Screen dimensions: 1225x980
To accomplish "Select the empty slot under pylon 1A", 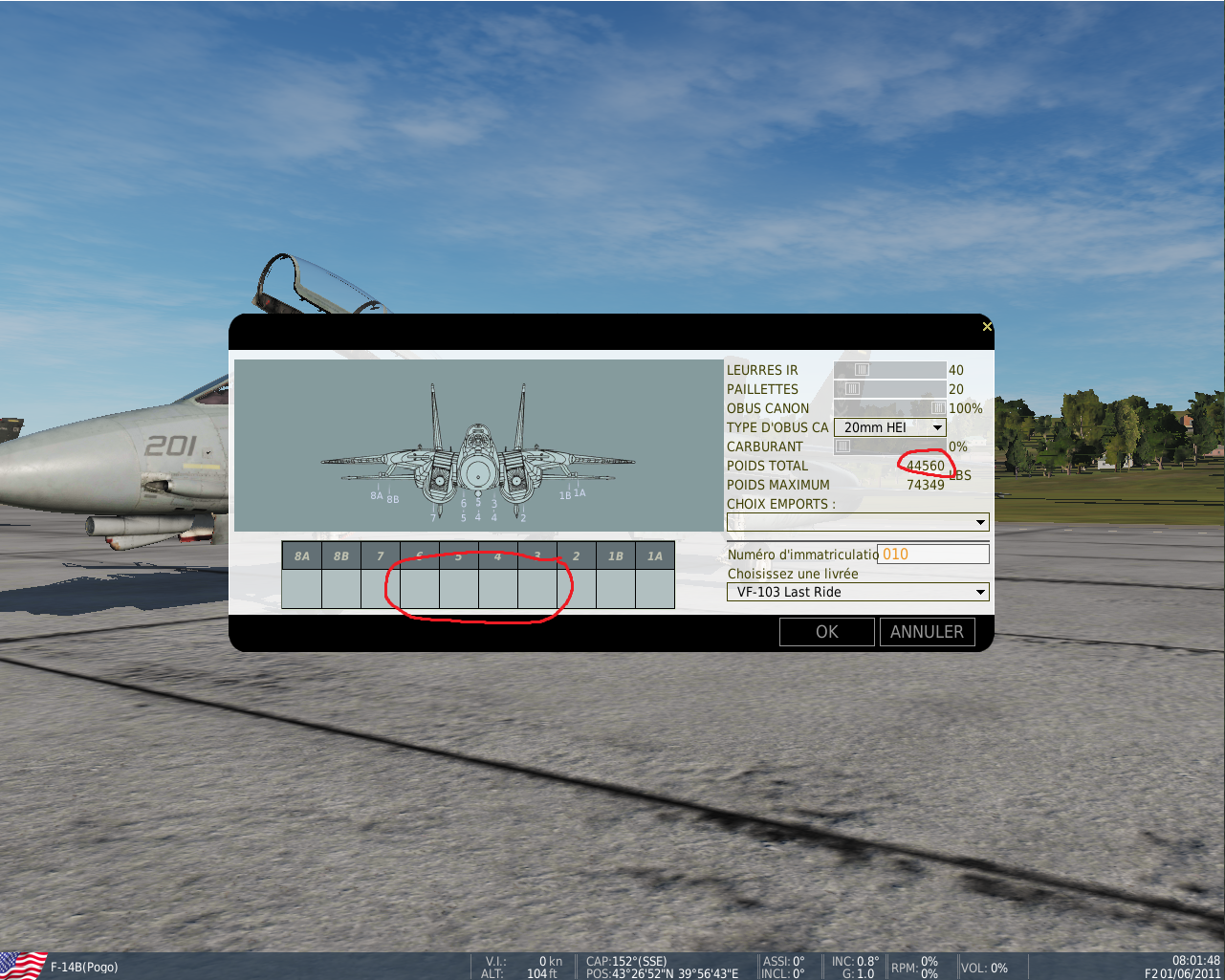I will (x=654, y=589).
